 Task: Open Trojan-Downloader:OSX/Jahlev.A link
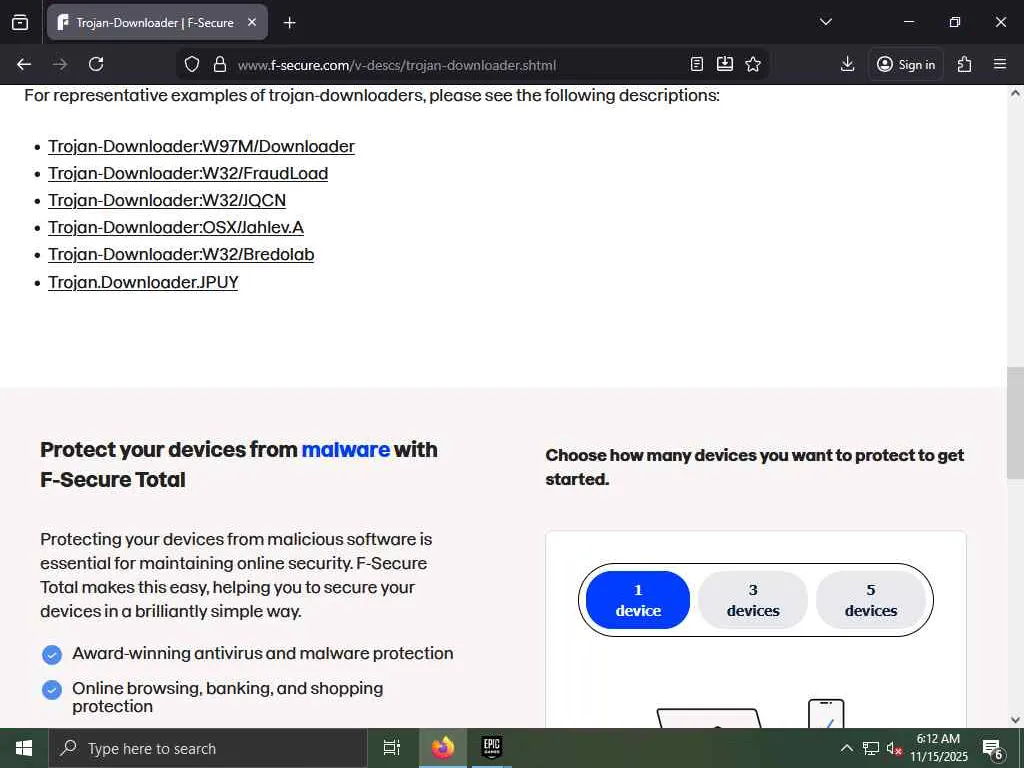(176, 227)
